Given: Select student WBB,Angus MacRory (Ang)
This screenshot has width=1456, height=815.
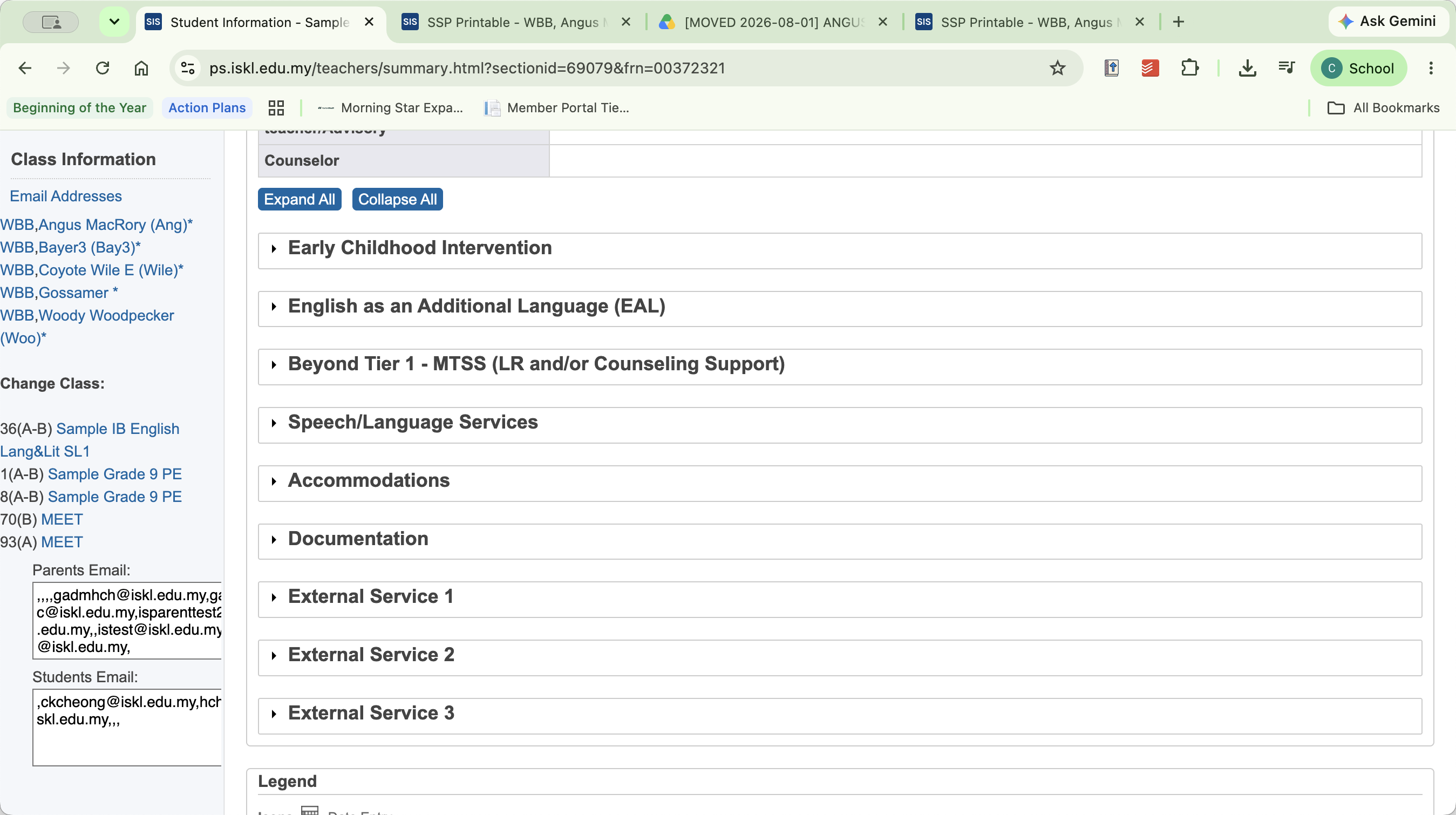Looking at the screenshot, I should [97, 225].
